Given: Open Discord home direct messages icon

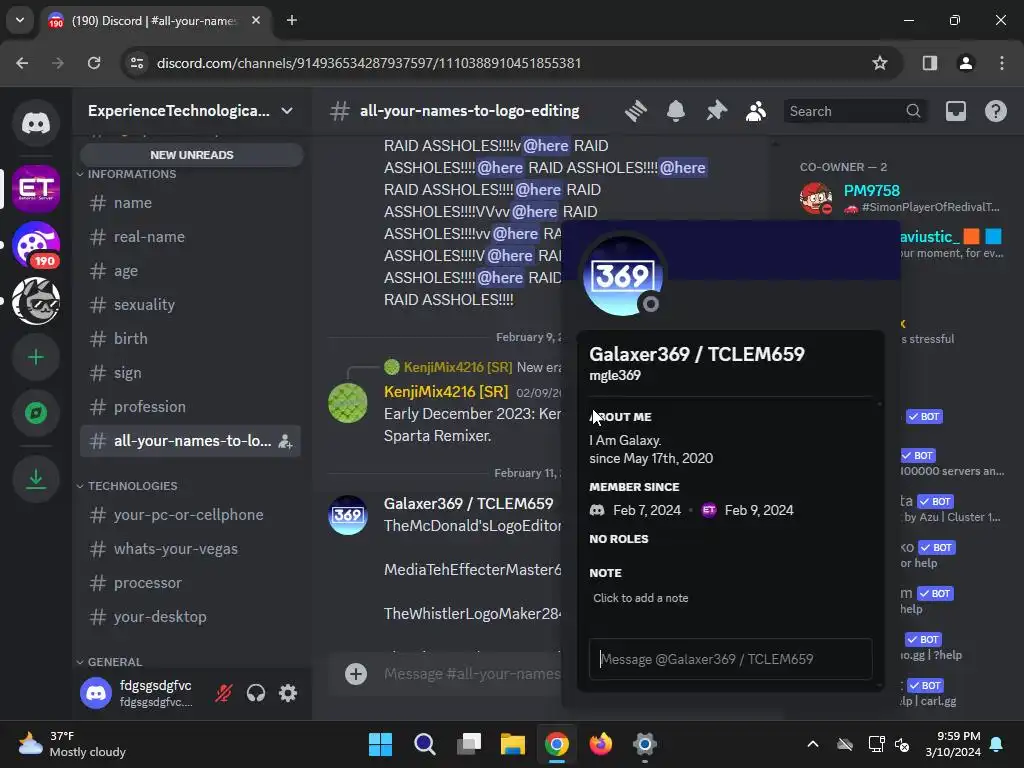Looking at the screenshot, I should pos(36,123).
